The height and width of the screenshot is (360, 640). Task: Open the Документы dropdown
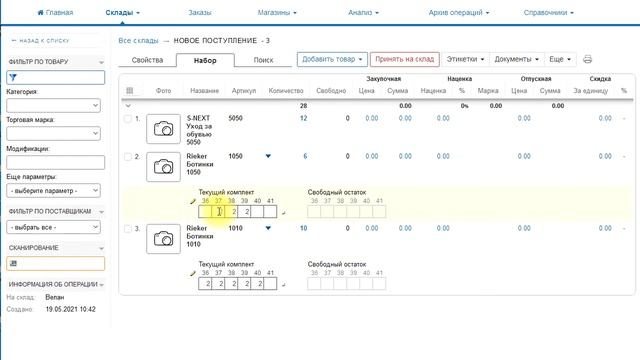[x=516, y=59]
